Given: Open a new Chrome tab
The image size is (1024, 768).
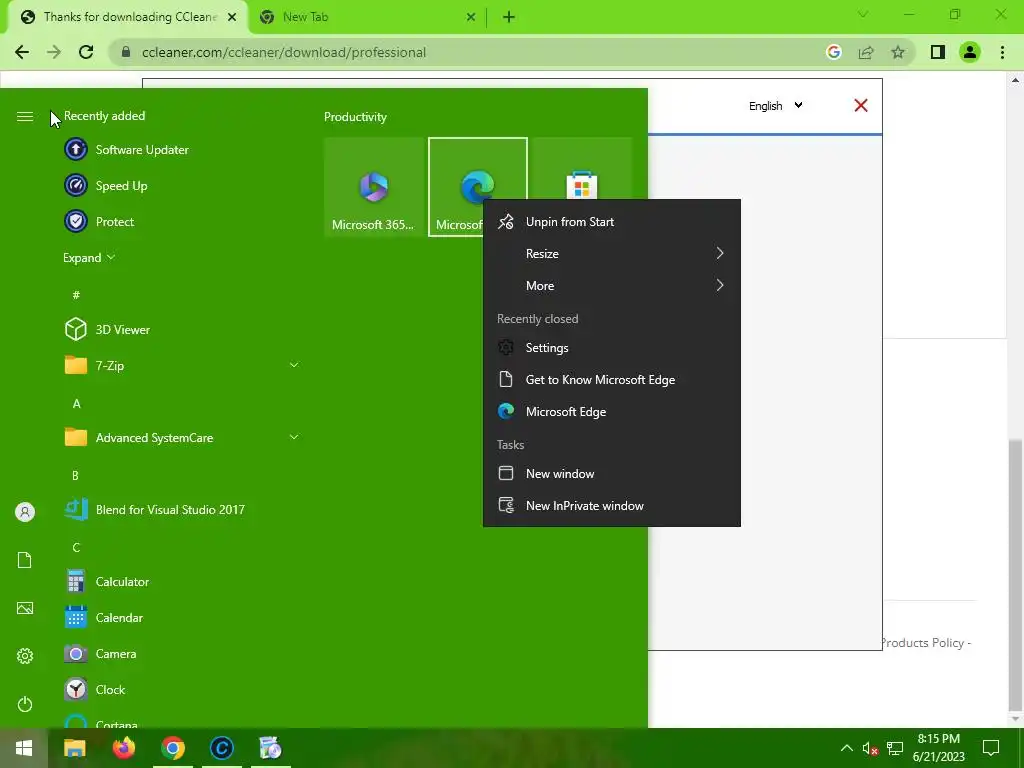Looking at the screenshot, I should pos(509,17).
